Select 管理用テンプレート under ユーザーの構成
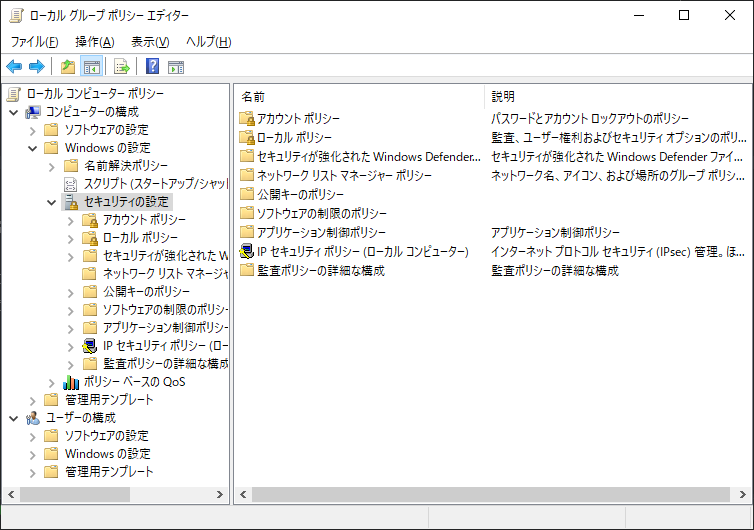Viewport: 754px width, 530px height. click(109, 472)
